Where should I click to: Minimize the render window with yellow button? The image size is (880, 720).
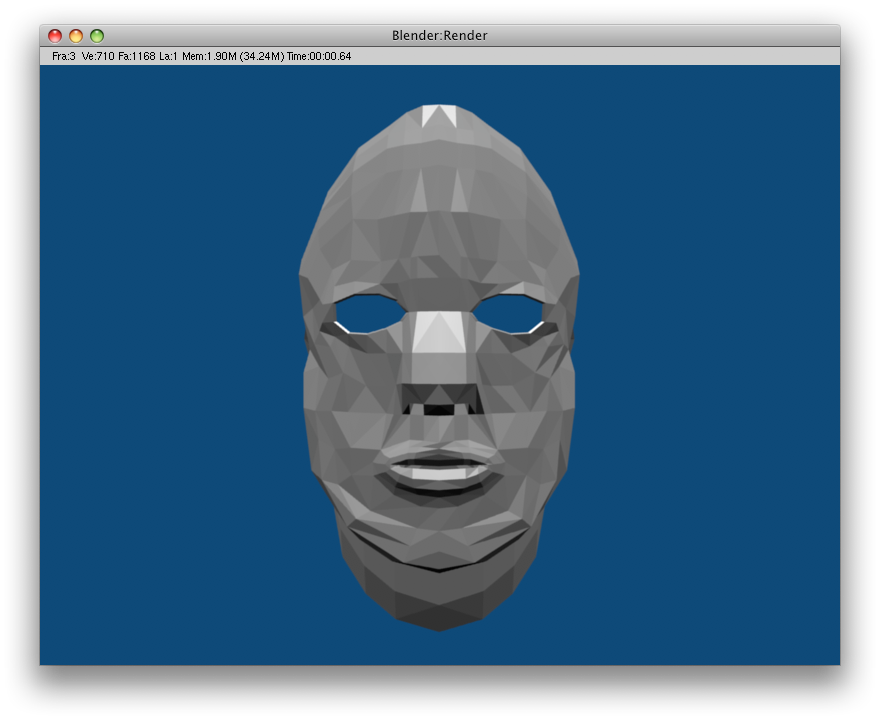[76, 36]
